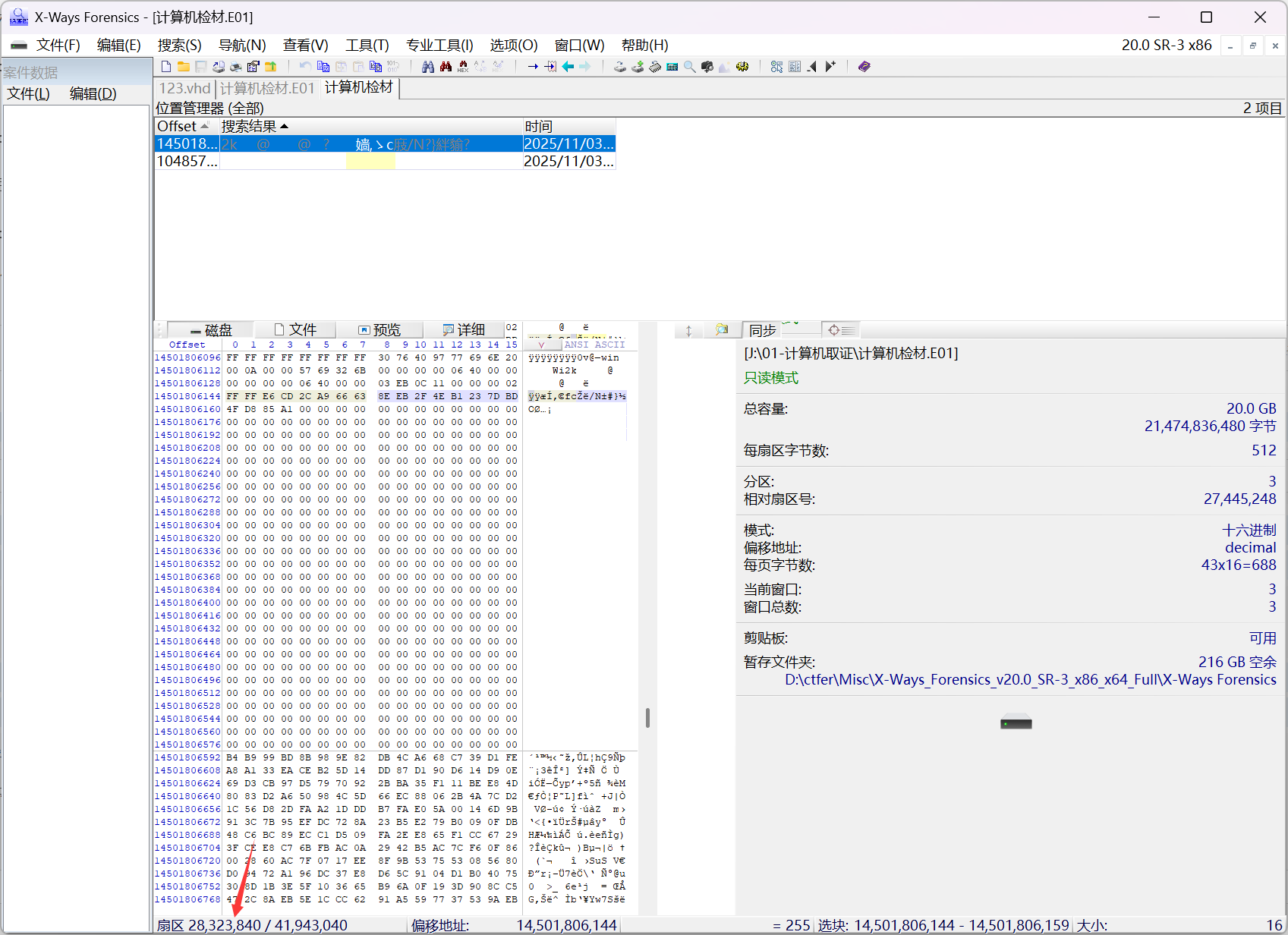This screenshot has width=1288, height=935.
Task: Click sector number 28,323,840 in status bar
Action: [x=225, y=926]
